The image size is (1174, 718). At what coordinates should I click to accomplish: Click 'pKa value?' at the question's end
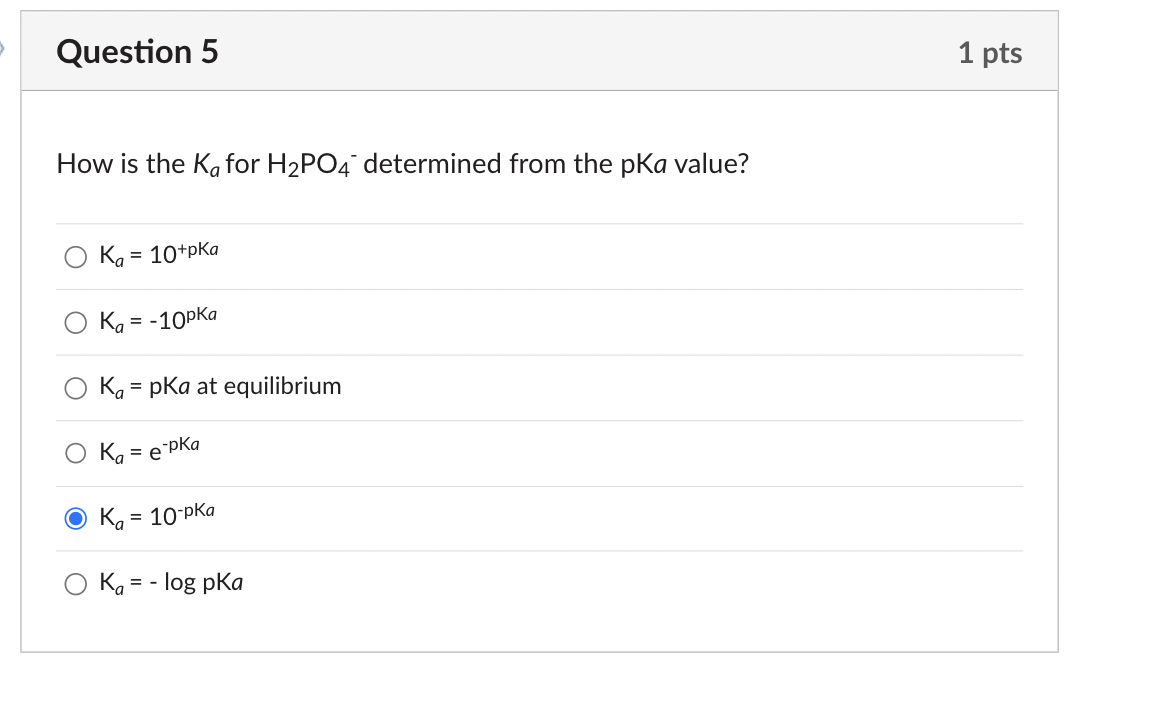point(684,163)
